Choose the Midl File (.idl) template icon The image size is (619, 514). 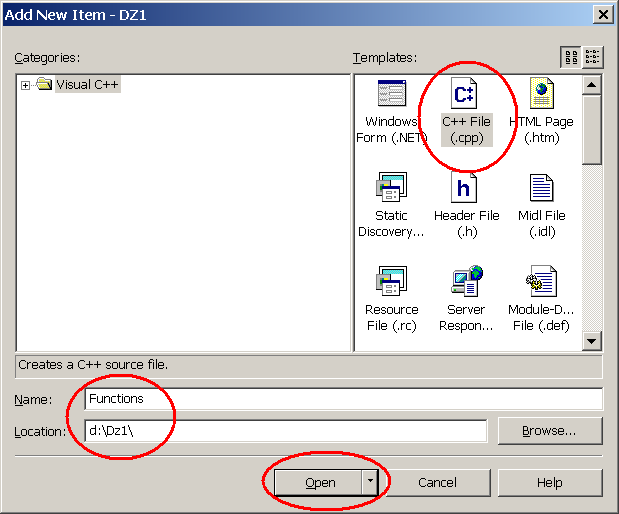541,188
